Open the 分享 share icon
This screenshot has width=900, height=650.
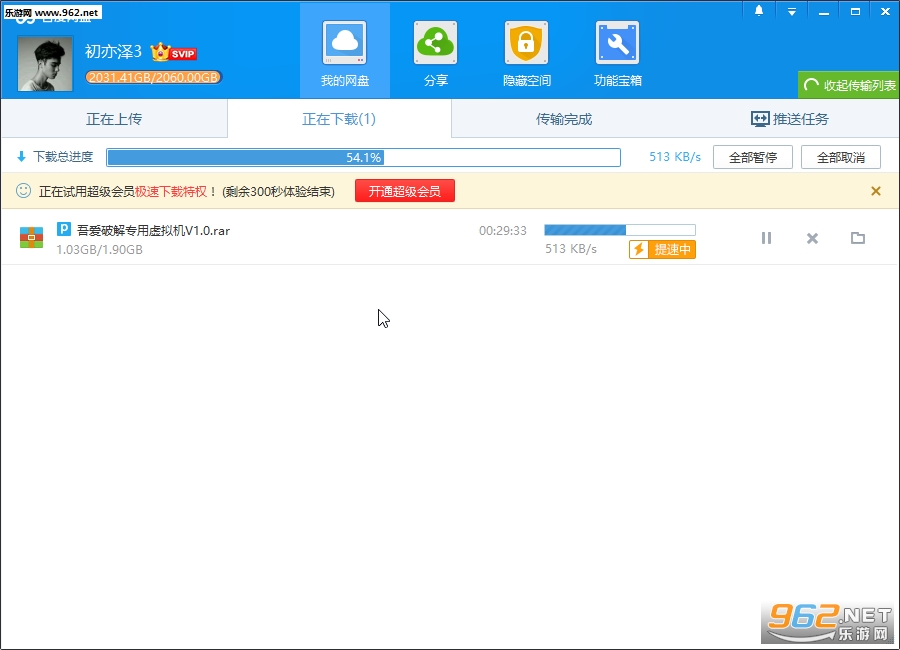tap(436, 43)
